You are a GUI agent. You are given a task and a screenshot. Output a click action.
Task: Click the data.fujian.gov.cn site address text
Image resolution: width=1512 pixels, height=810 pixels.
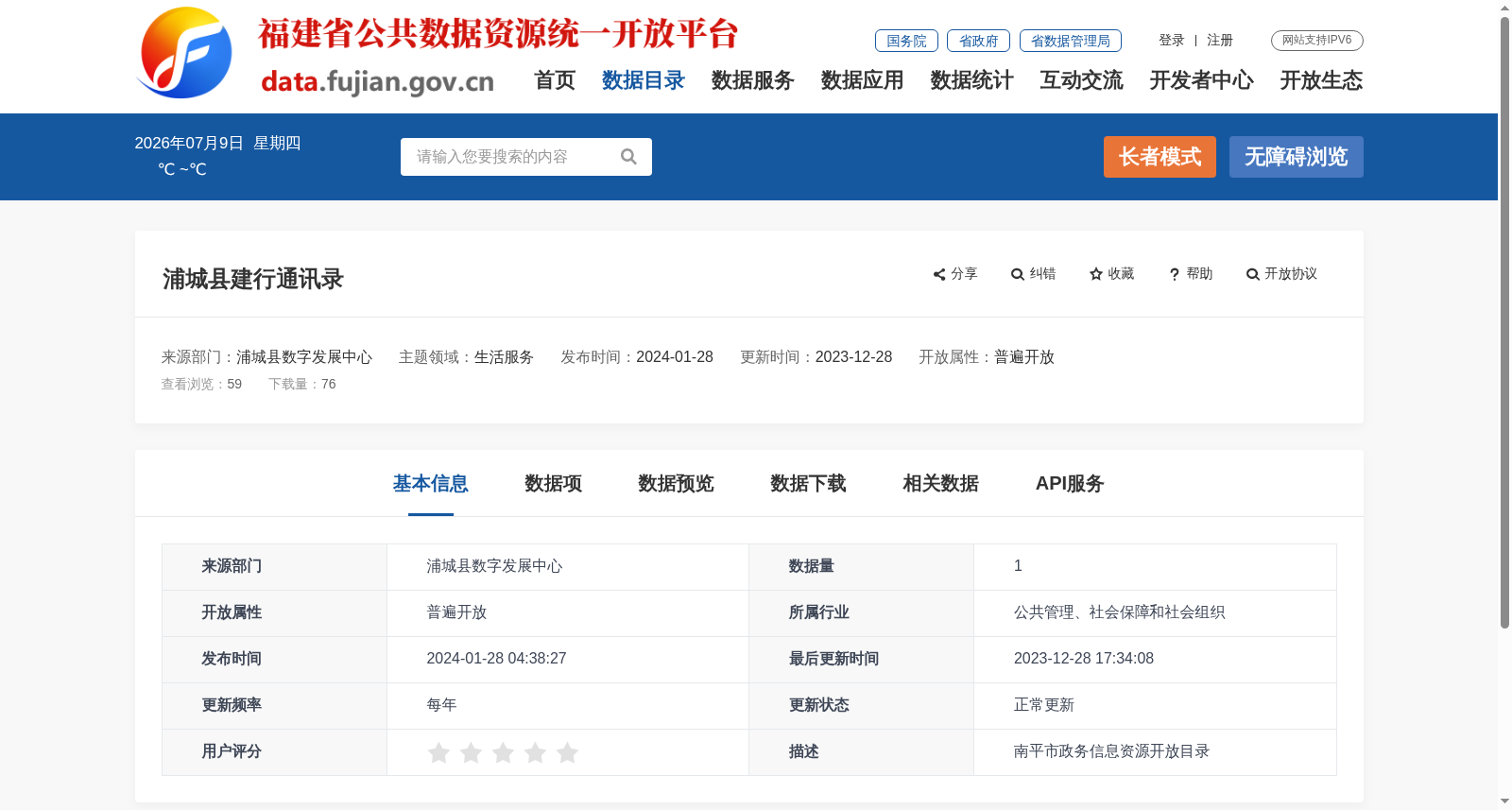tap(377, 81)
